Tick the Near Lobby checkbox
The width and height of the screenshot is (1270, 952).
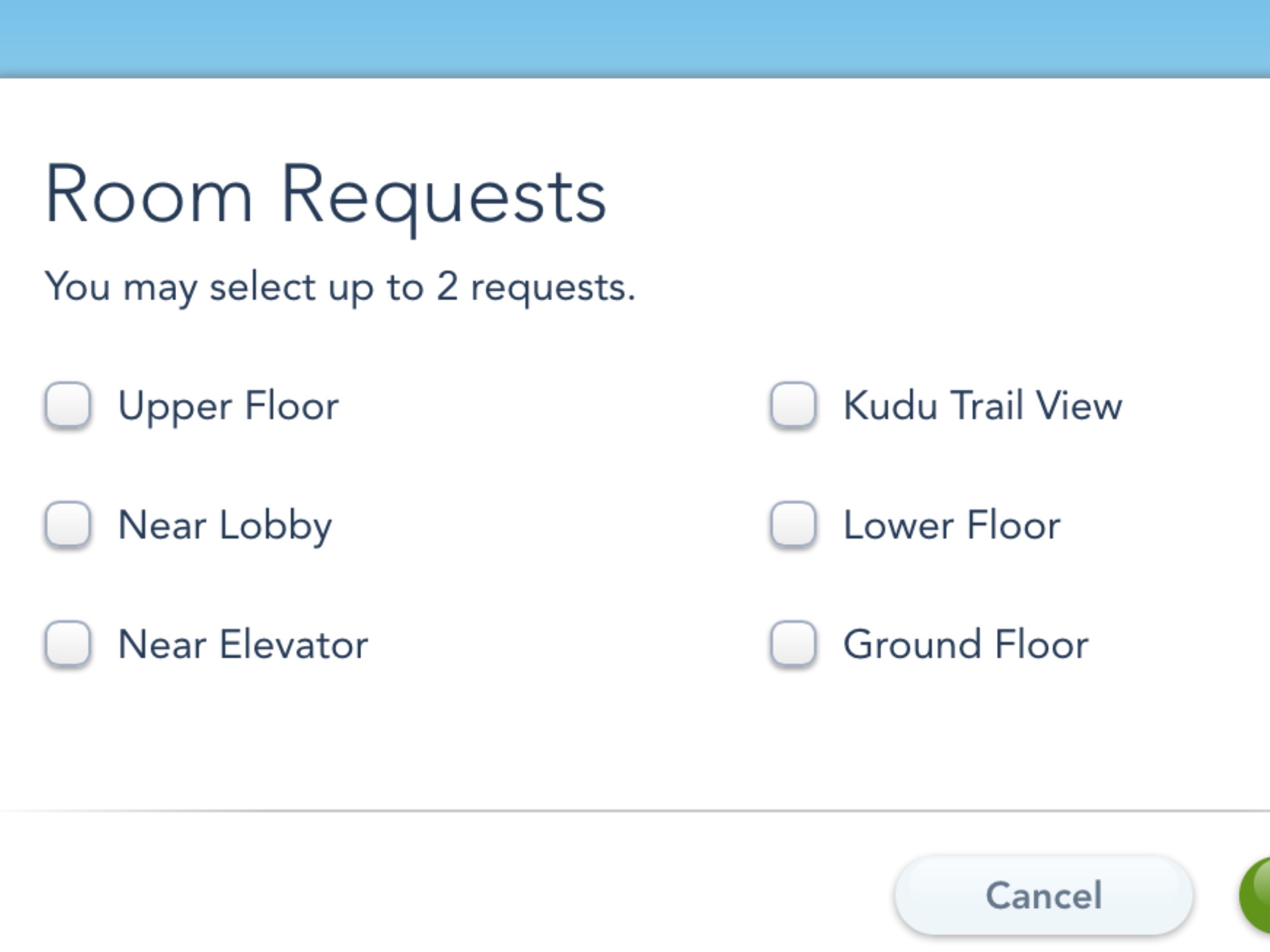click(x=68, y=524)
